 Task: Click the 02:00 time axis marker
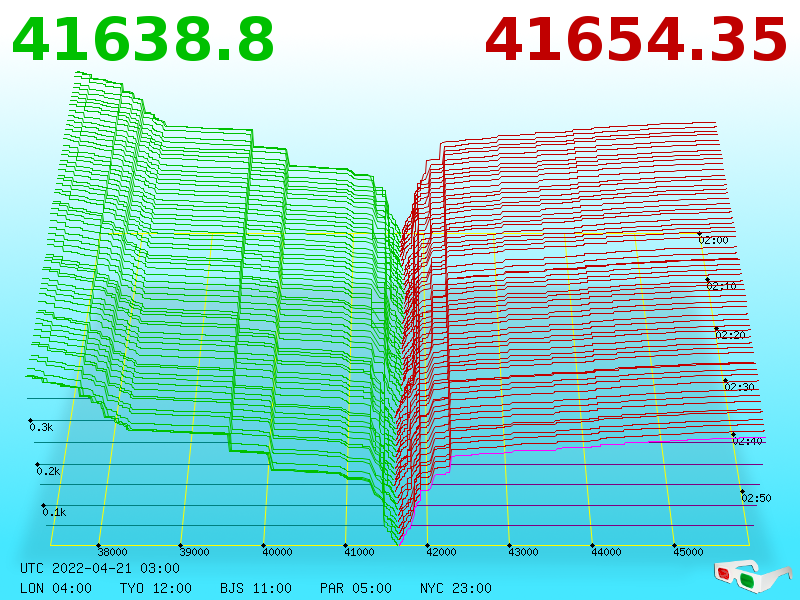[x=713, y=240]
